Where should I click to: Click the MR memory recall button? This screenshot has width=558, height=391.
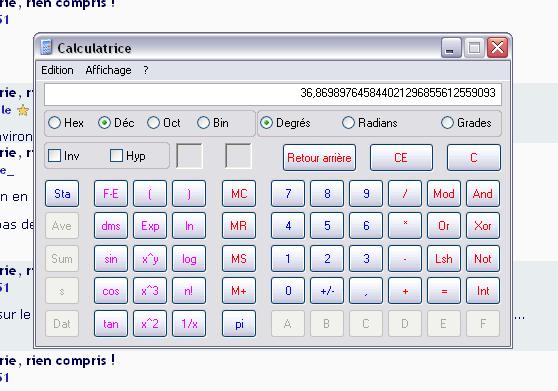(x=239, y=226)
